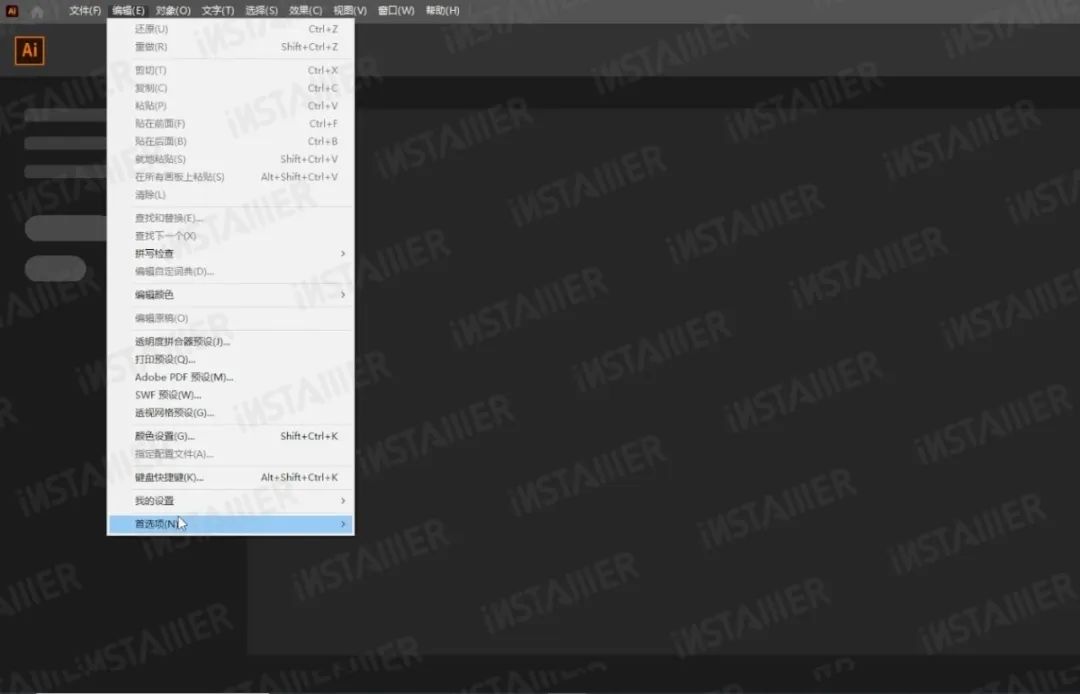This screenshot has height=694, width=1080.
Task: Select 剪切(T) menu entry
Action: tap(231, 70)
